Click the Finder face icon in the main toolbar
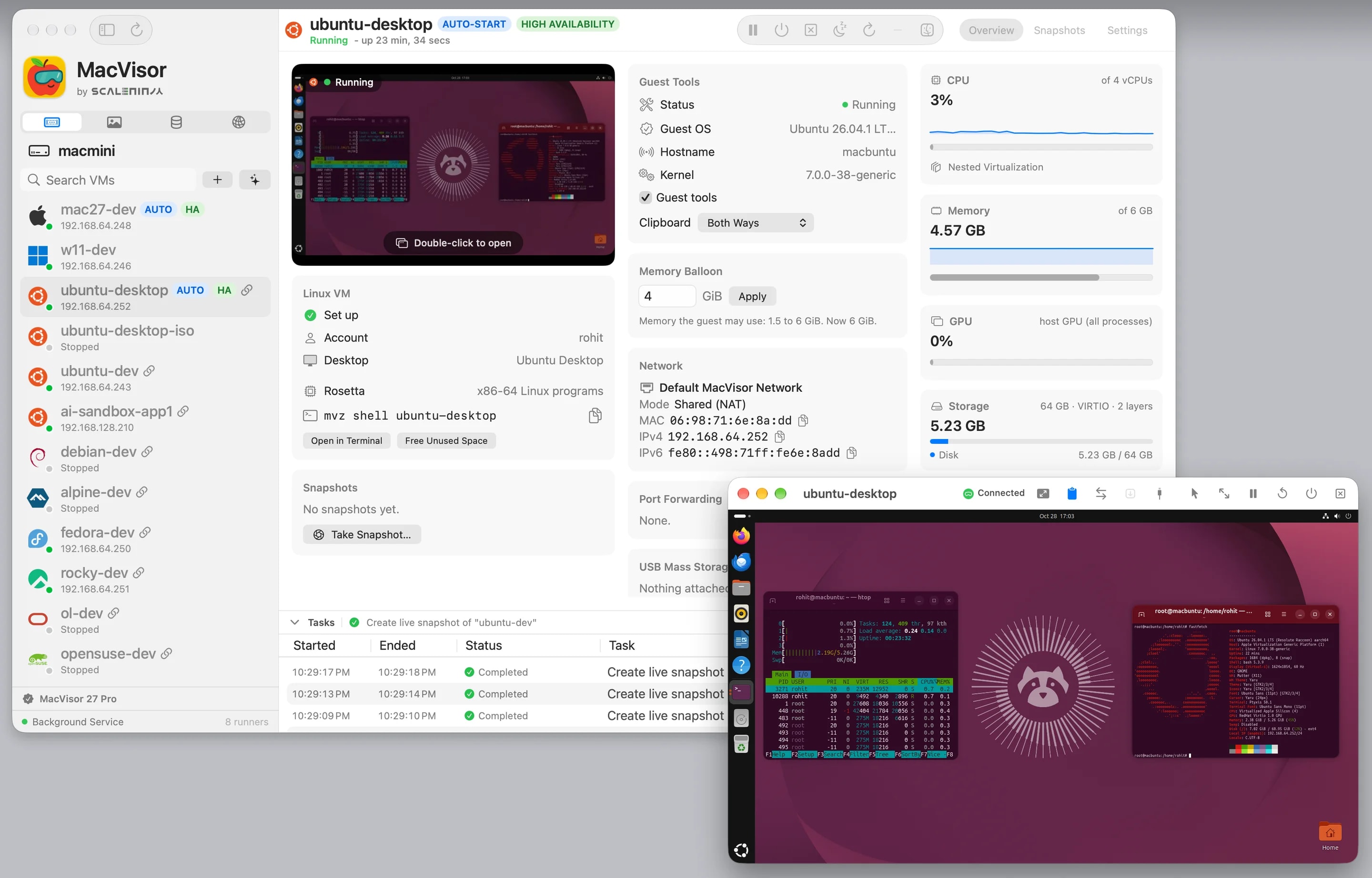Viewport: 1372px width, 878px height. [927, 30]
